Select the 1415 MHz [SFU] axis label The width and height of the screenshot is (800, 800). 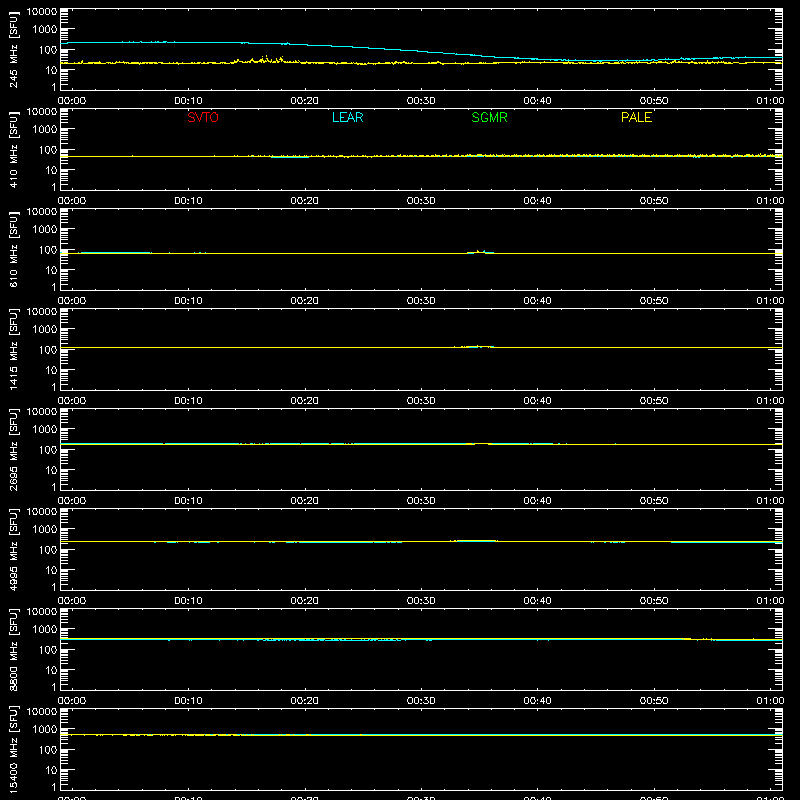click(13, 349)
